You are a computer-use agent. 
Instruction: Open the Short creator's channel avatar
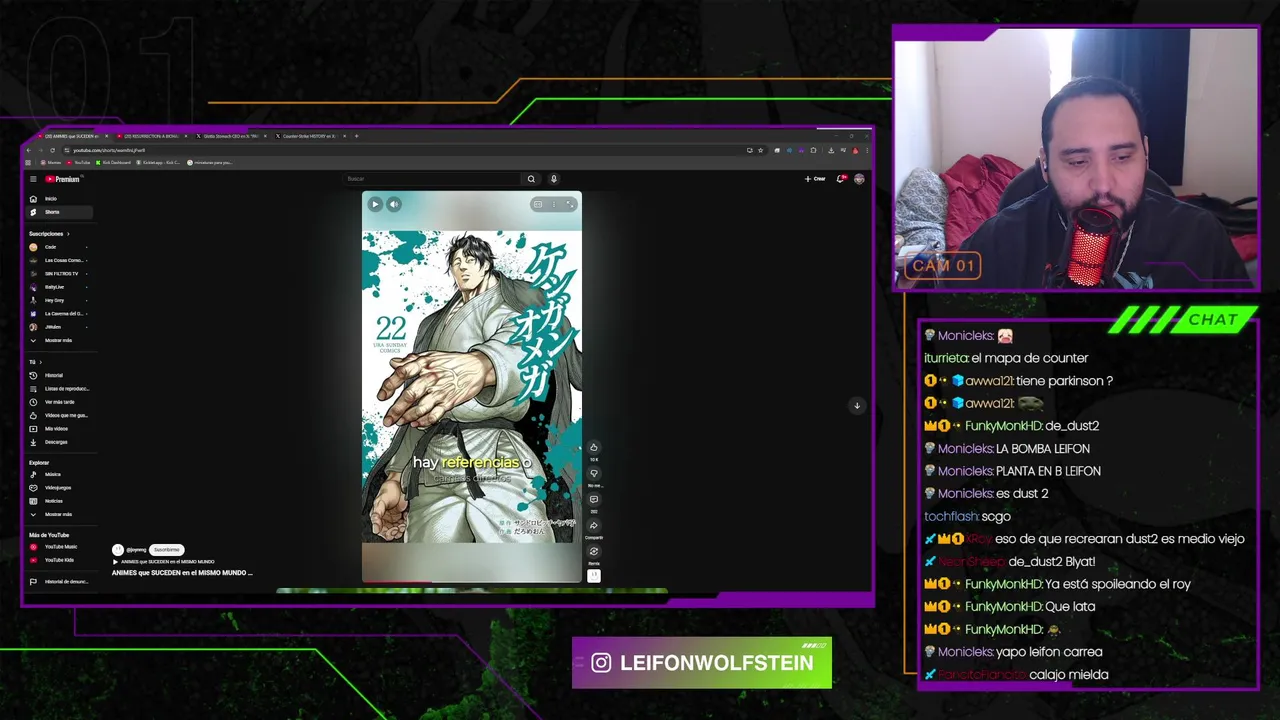[x=118, y=550]
